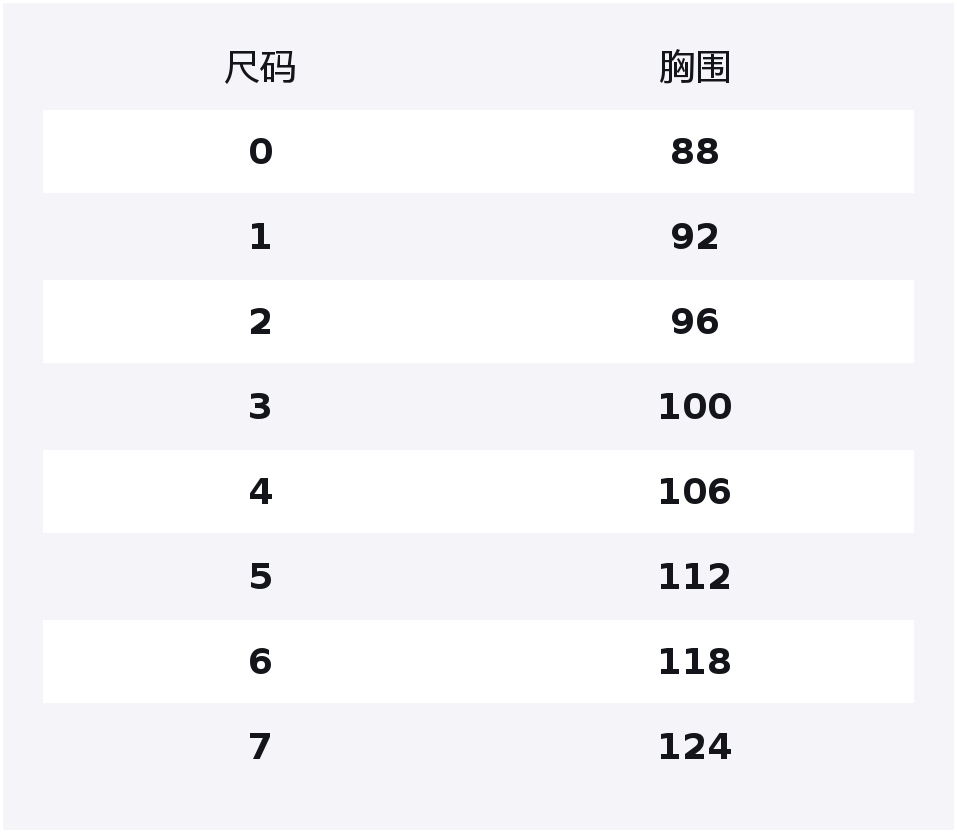Viewport: 957px width, 833px height.
Task: Select the size 1 cell
Action: point(260,237)
